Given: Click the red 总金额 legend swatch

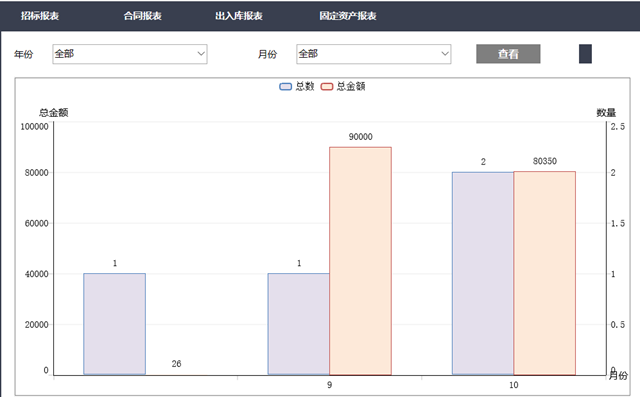Looking at the screenshot, I should pyautogui.click(x=327, y=86).
